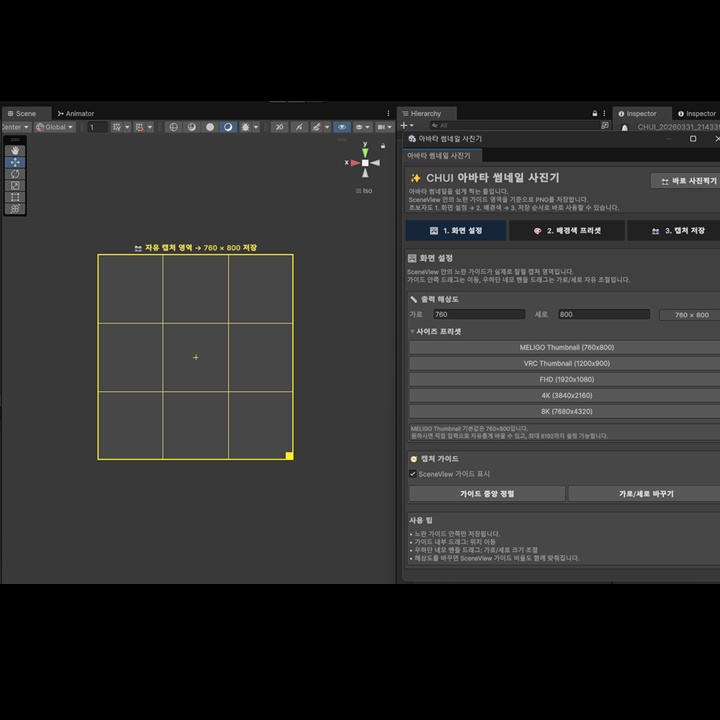Click the grid visibility icon in Scene toolbar

117,127
